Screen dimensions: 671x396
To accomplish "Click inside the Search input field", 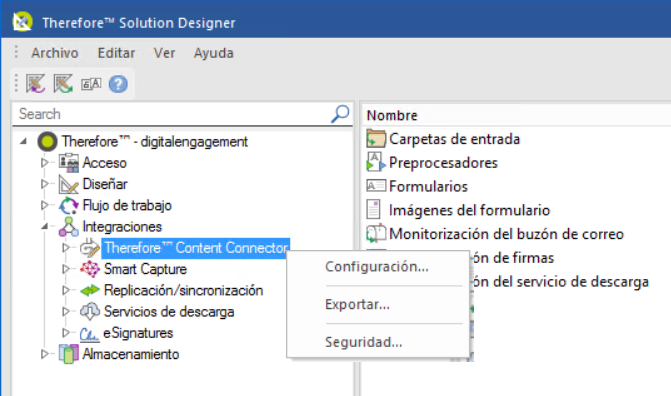I will [173, 114].
